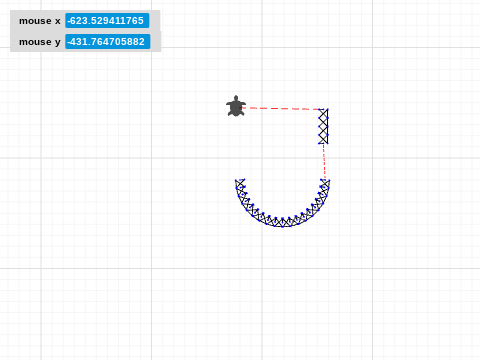Click the cross-stitched vertical rectangle
This screenshot has width=480, height=360.
tap(323, 126)
